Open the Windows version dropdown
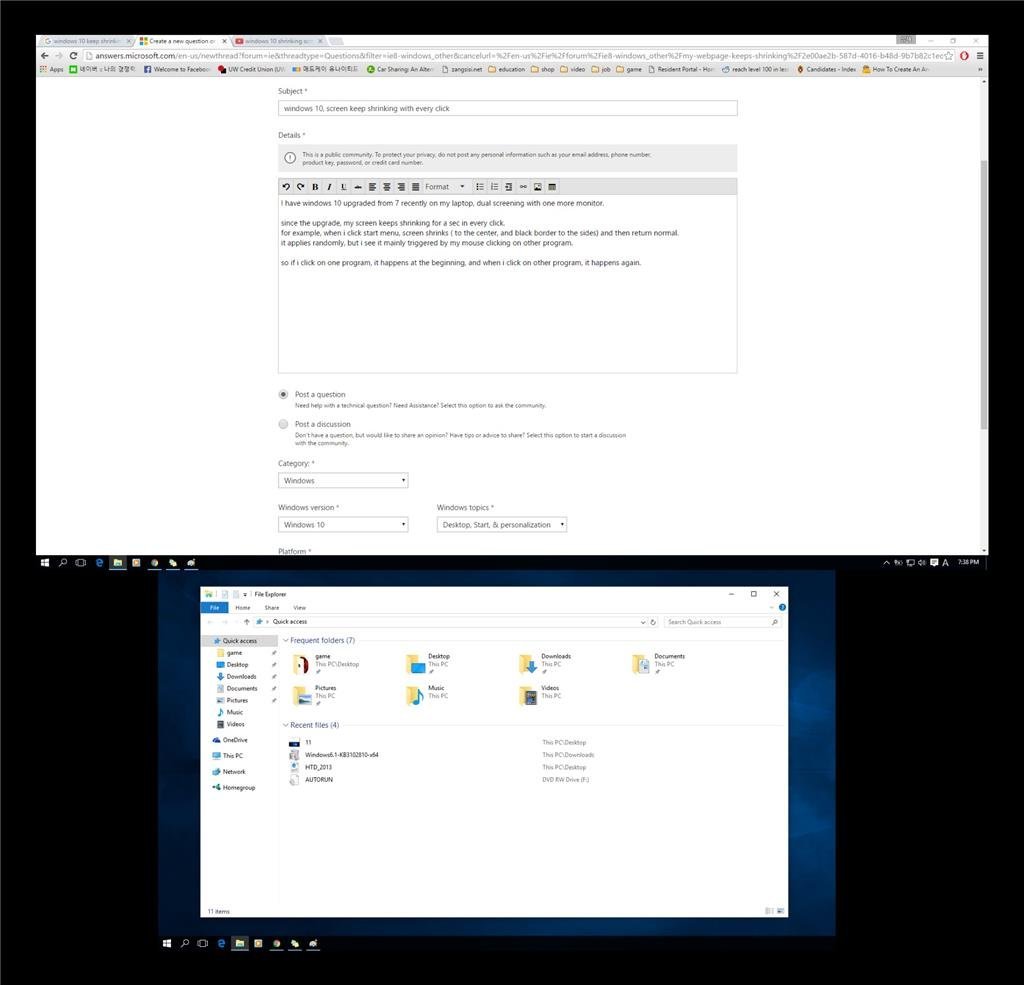This screenshot has width=1024, height=985. click(x=344, y=525)
